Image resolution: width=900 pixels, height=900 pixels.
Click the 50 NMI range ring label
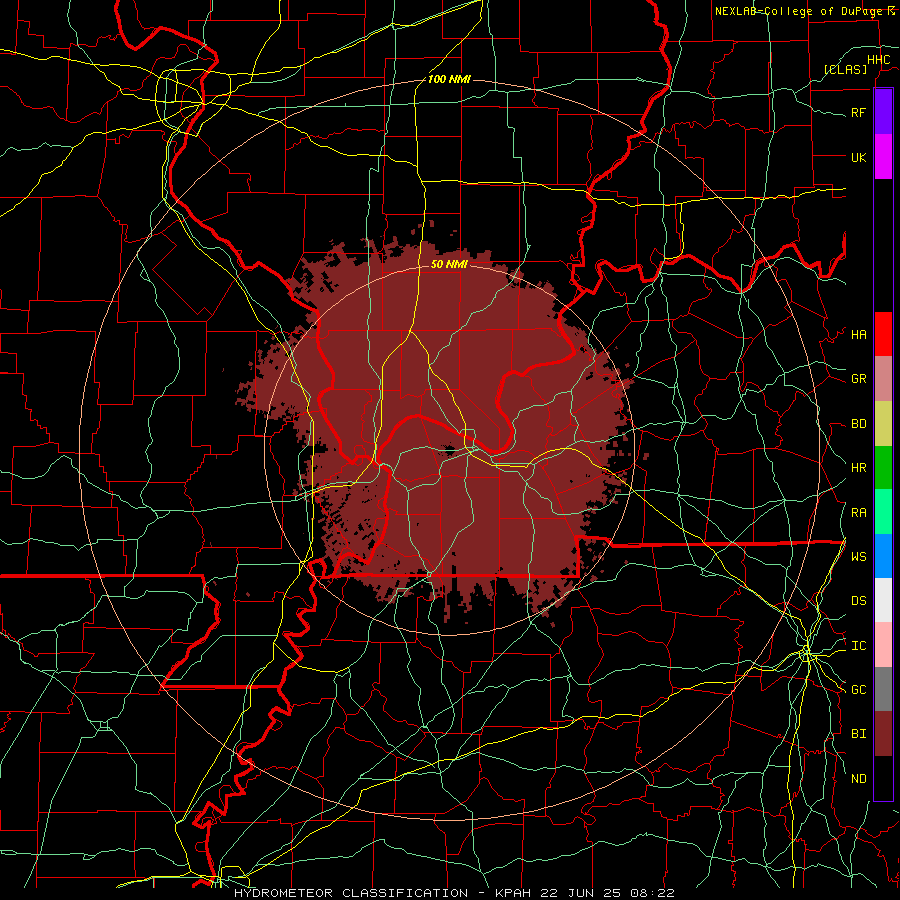(449, 264)
